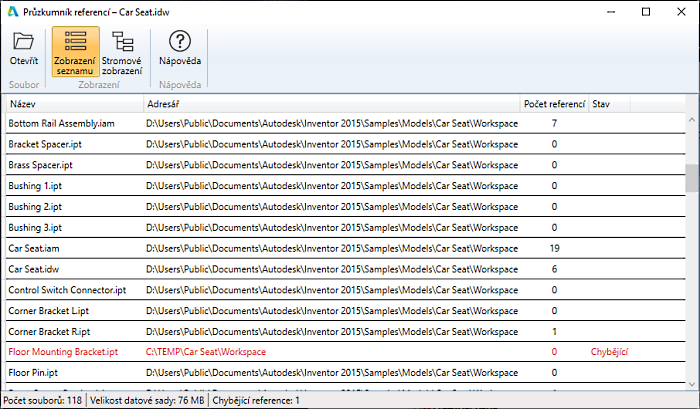This screenshot has width=700, height=409.
Task: Select Bottom Rail Assembly.iam row
Action: click(346, 123)
